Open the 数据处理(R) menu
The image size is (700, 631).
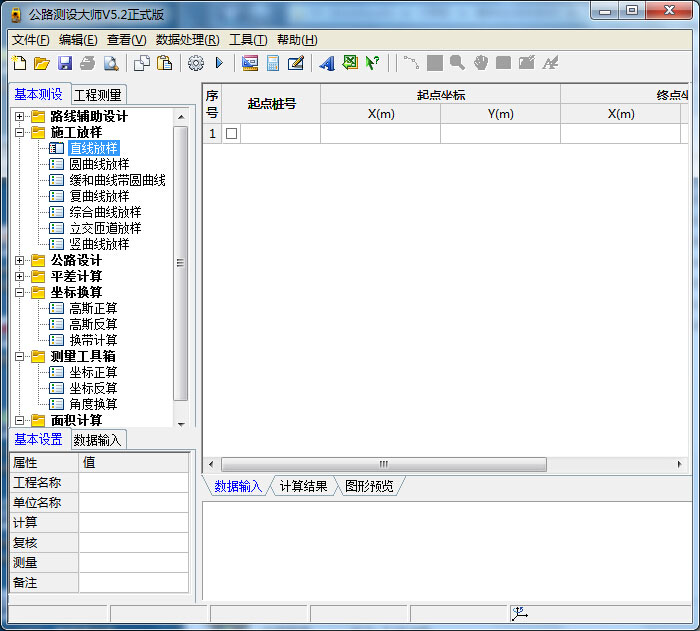(x=188, y=40)
